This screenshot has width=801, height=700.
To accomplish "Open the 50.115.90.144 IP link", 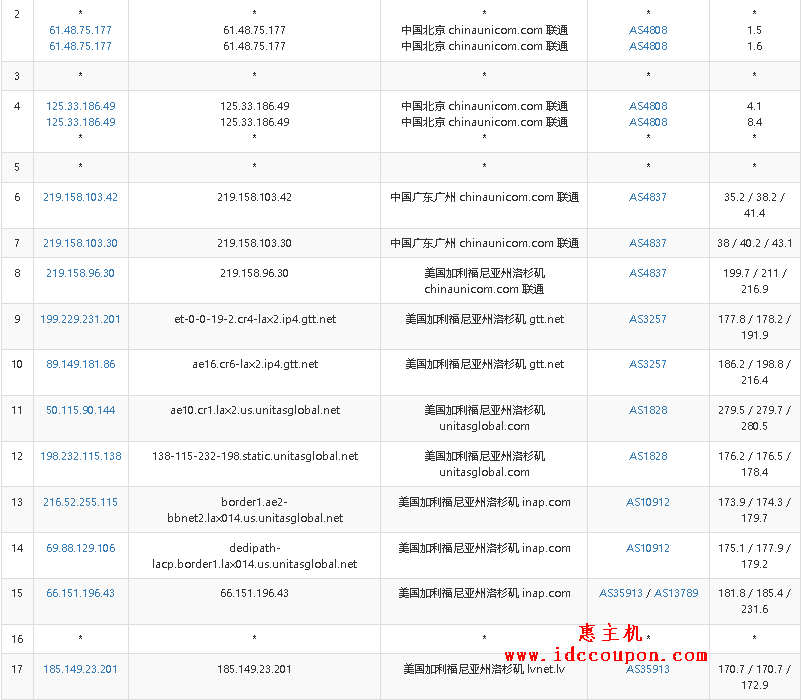I will [80, 410].
